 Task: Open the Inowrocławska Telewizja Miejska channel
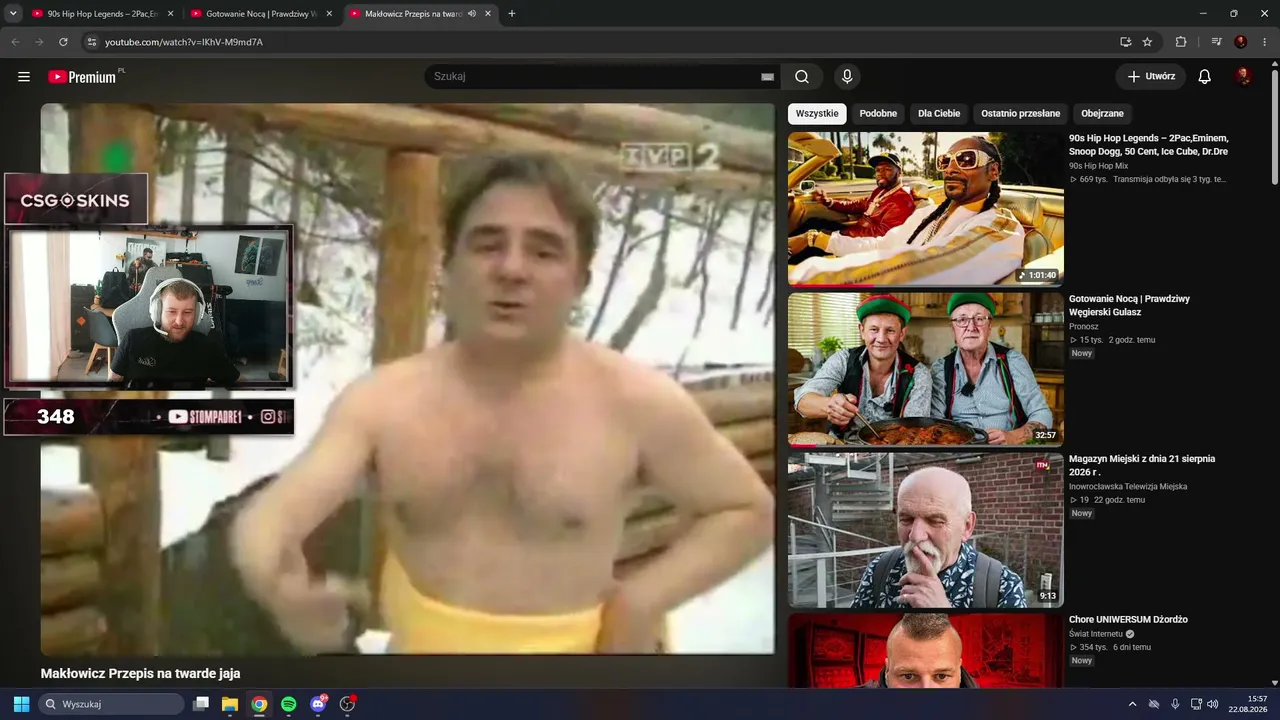[x=1128, y=486]
